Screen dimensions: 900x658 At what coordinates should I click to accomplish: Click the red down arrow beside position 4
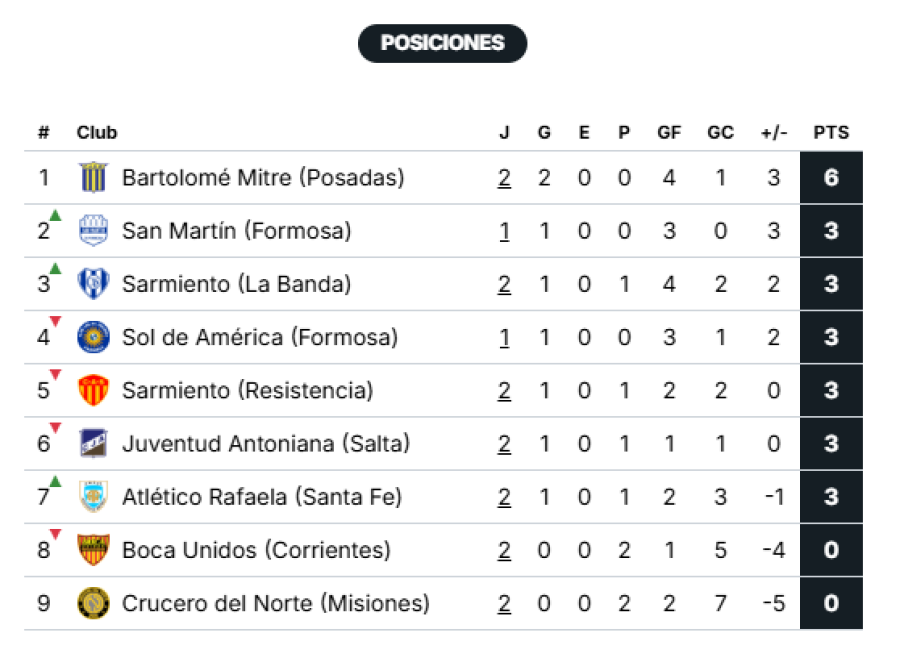[x=56, y=321]
